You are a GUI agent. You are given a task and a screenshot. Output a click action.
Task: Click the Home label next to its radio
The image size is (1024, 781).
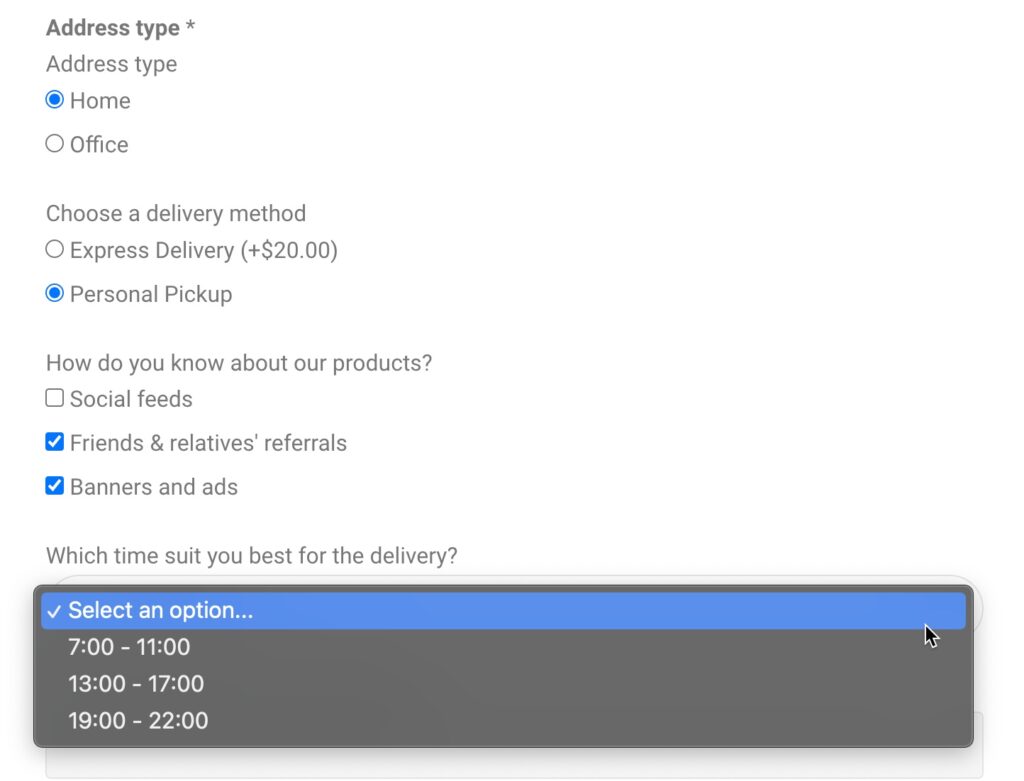99,100
